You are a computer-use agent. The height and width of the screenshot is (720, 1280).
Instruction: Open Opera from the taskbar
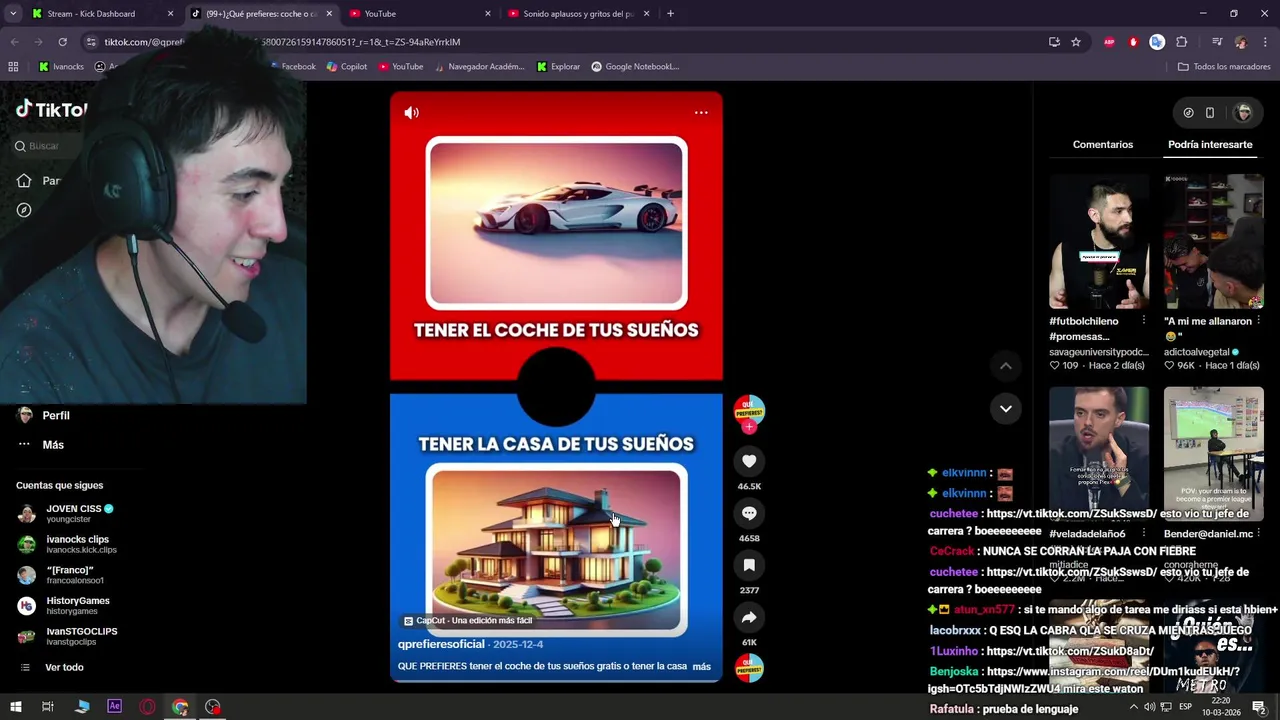coord(147,707)
